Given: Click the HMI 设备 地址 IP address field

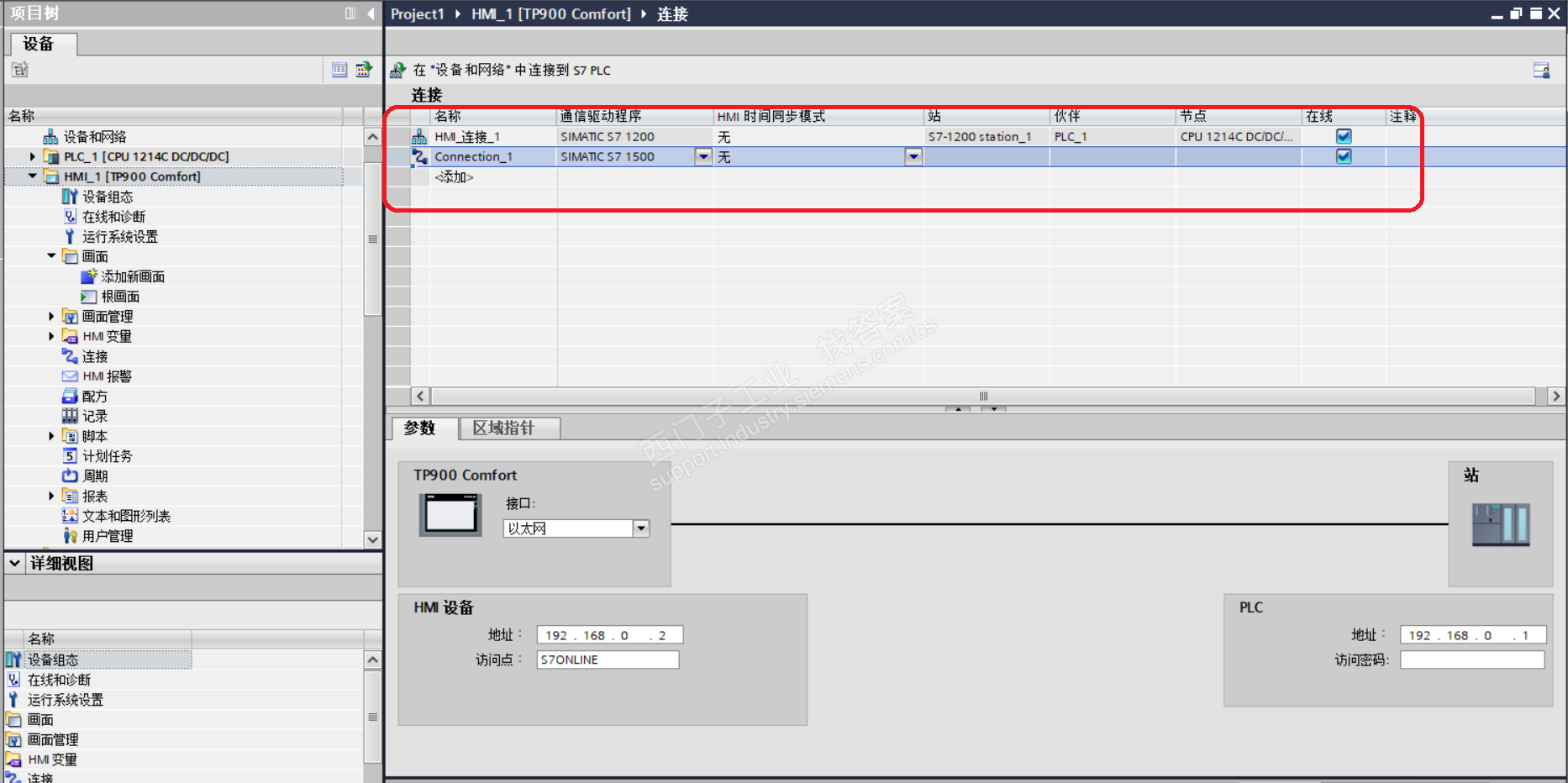Looking at the screenshot, I should coord(609,635).
